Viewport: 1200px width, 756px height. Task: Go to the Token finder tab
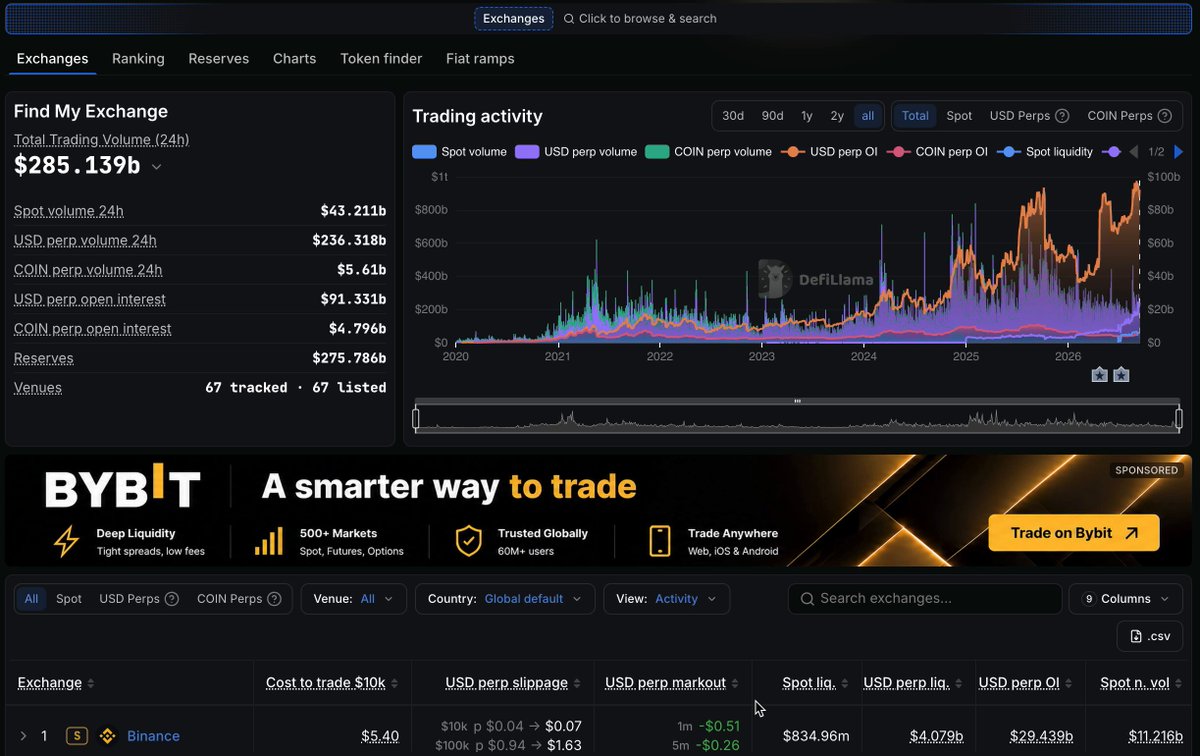pyautogui.click(x=381, y=59)
